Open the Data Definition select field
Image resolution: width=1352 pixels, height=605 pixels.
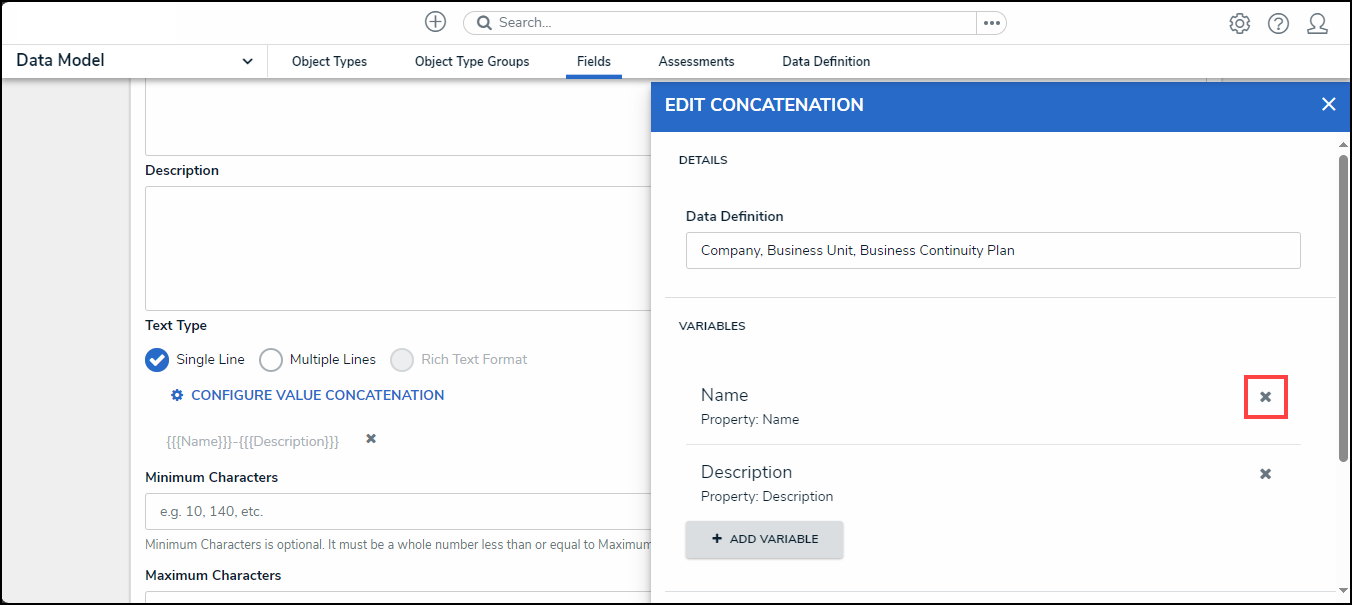pos(992,251)
